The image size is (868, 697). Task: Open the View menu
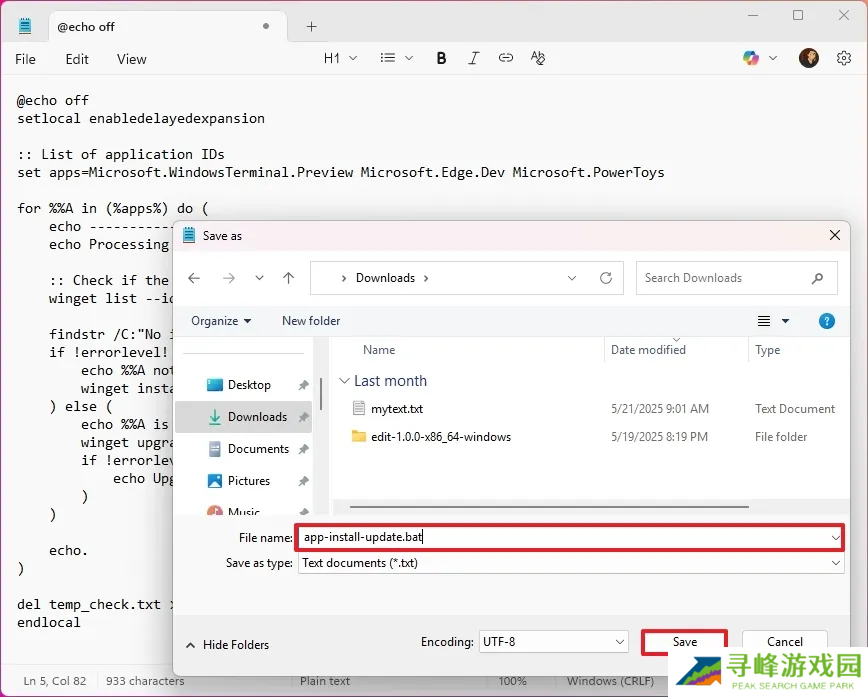[x=131, y=59]
